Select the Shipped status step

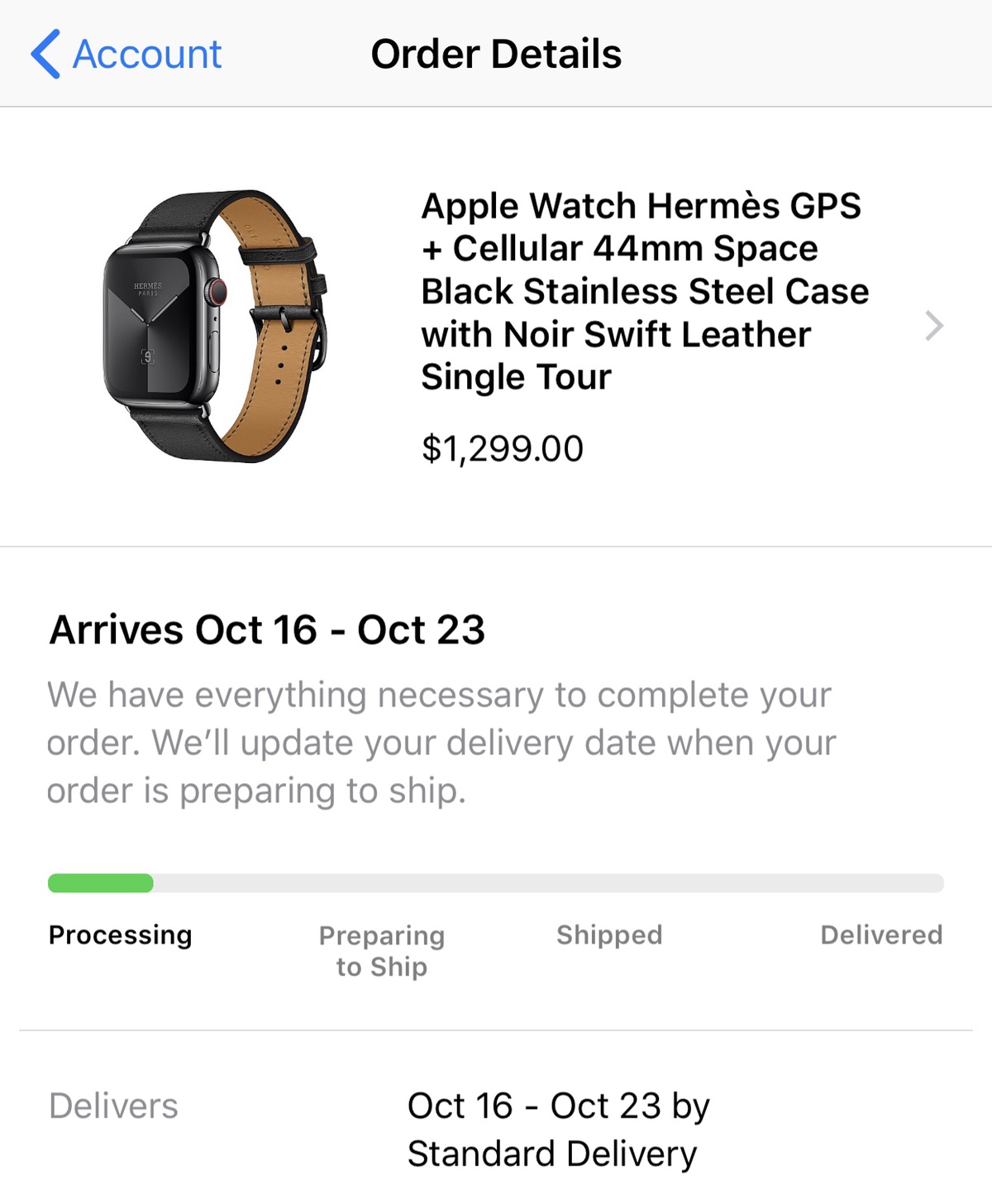609,935
